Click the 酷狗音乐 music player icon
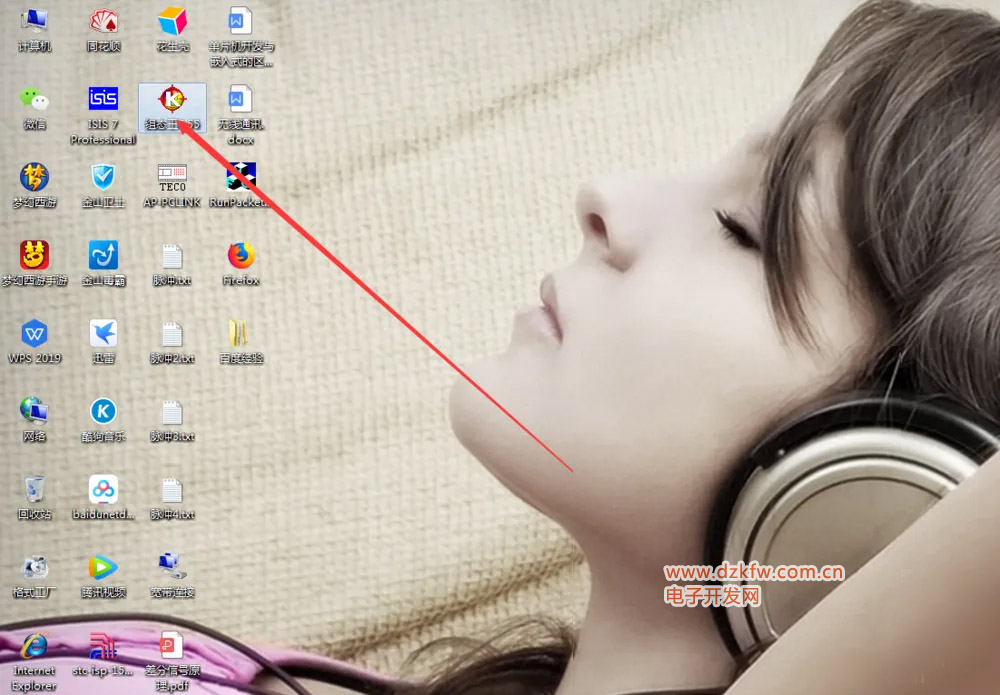The height and width of the screenshot is (695, 1000). (103, 412)
